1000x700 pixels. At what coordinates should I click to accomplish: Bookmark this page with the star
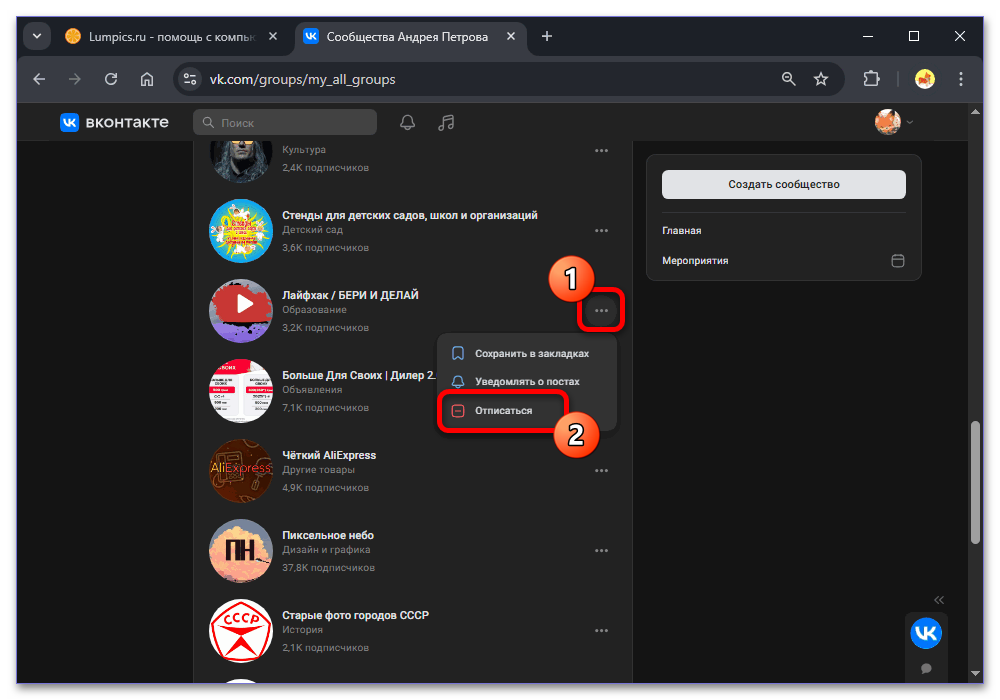(x=821, y=79)
